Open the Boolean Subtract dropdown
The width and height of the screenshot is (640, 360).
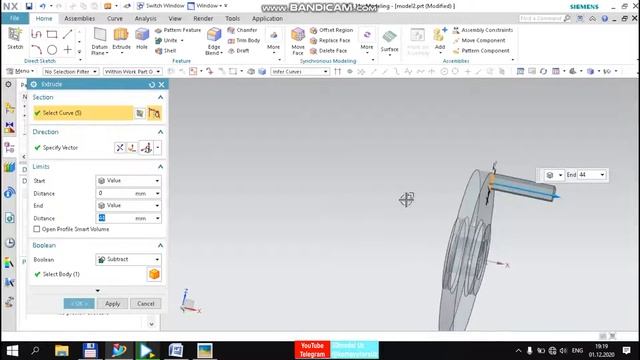[x=129, y=259]
